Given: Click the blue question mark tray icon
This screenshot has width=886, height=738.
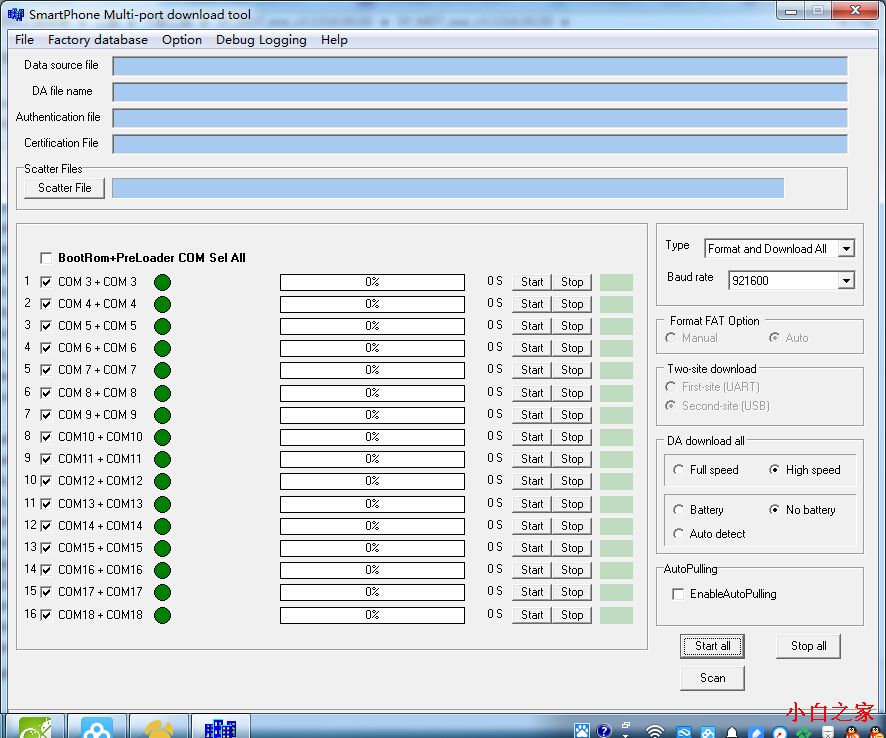Looking at the screenshot, I should 604,731.
